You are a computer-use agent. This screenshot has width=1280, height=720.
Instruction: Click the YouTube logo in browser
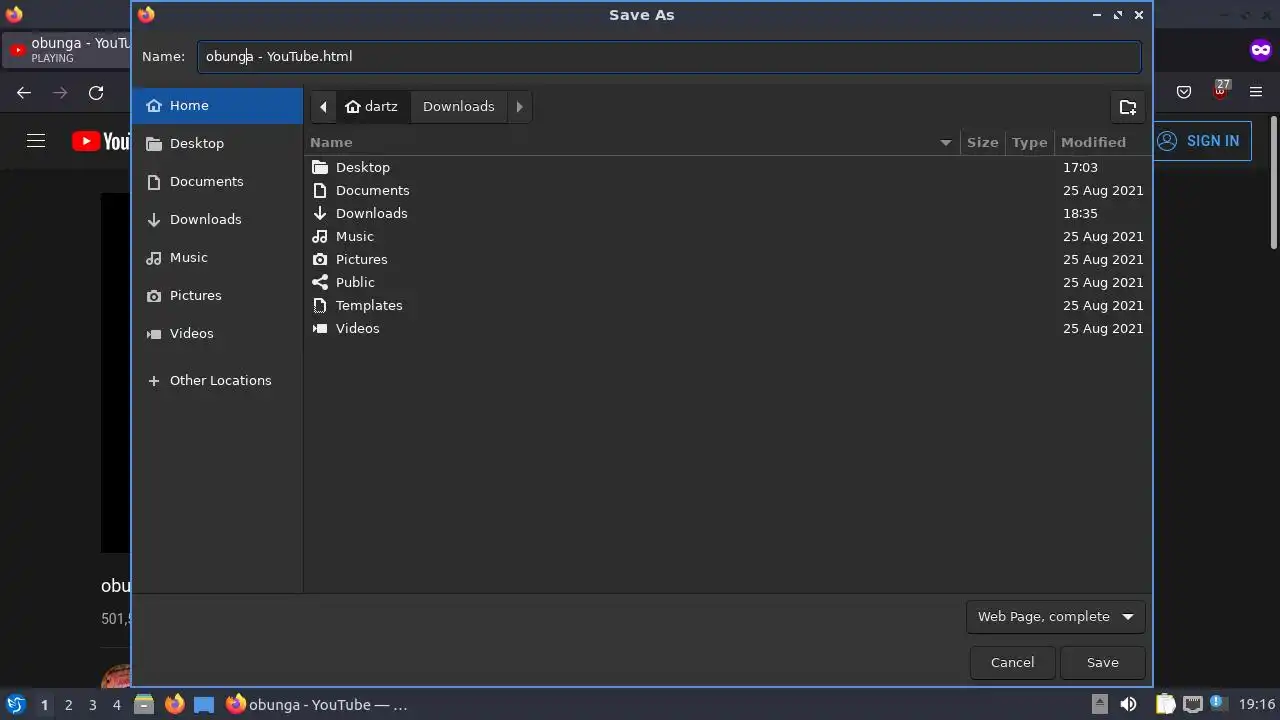point(101,141)
